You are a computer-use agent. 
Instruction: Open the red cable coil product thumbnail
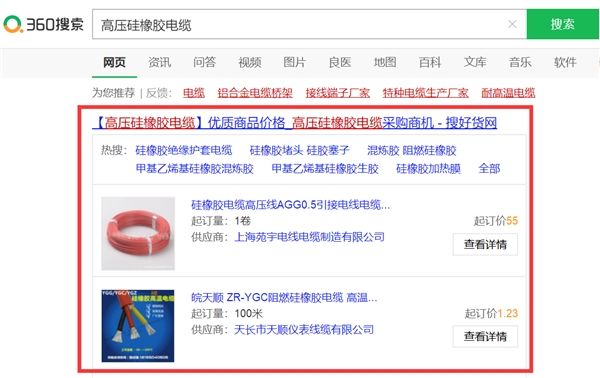point(138,233)
